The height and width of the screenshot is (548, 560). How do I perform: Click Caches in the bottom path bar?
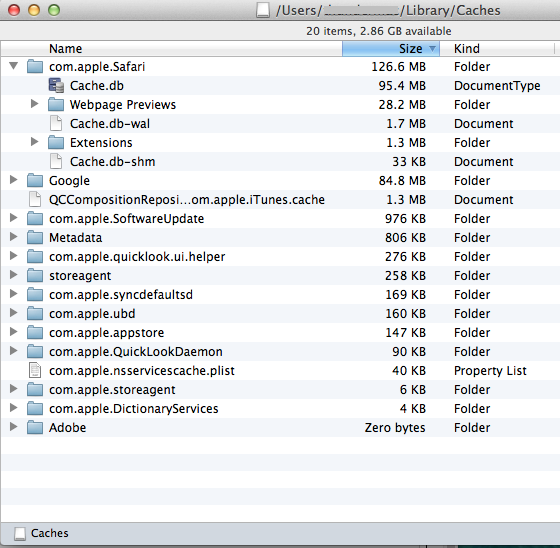(50, 533)
